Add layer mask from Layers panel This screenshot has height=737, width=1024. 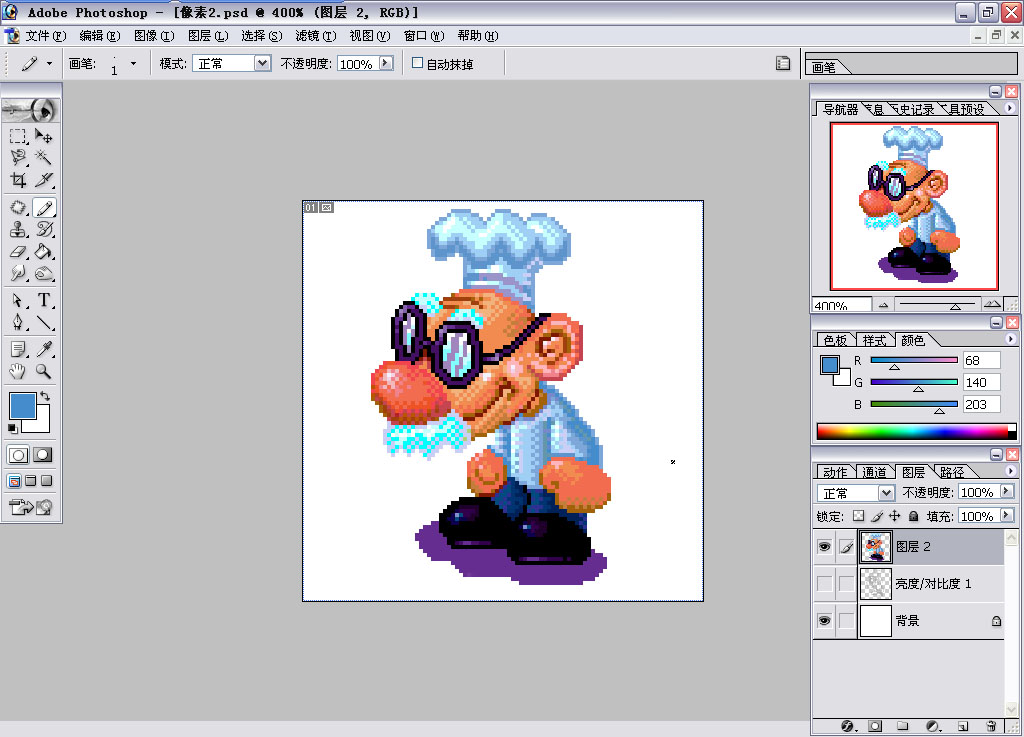(875, 726)
